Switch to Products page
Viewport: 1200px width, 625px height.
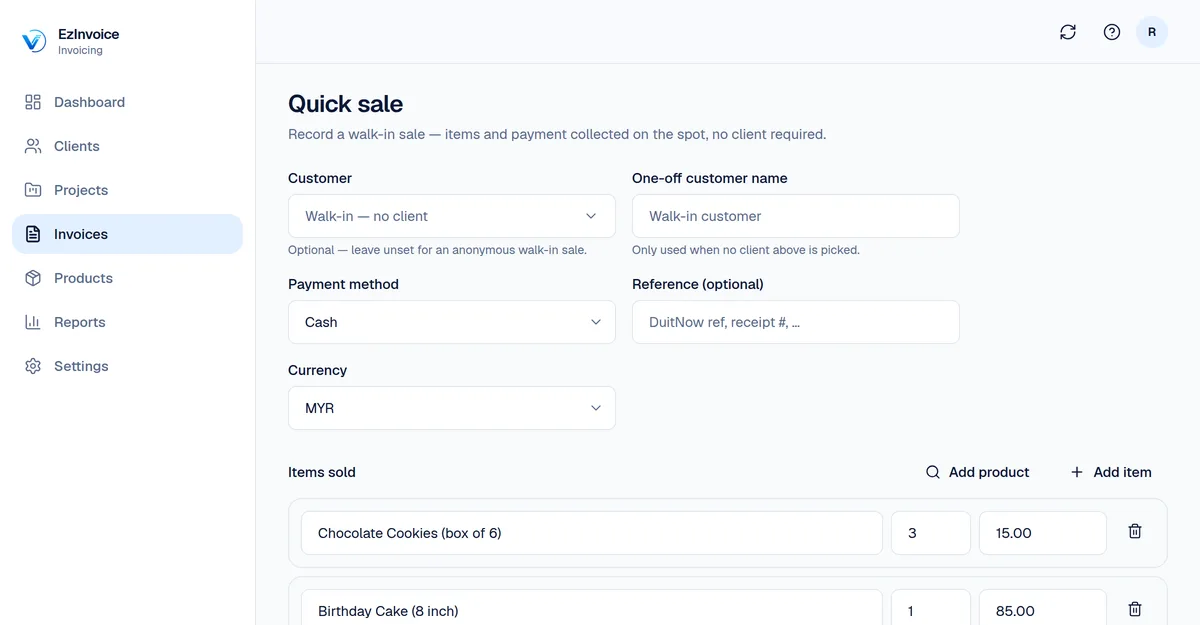click(127, 278)
